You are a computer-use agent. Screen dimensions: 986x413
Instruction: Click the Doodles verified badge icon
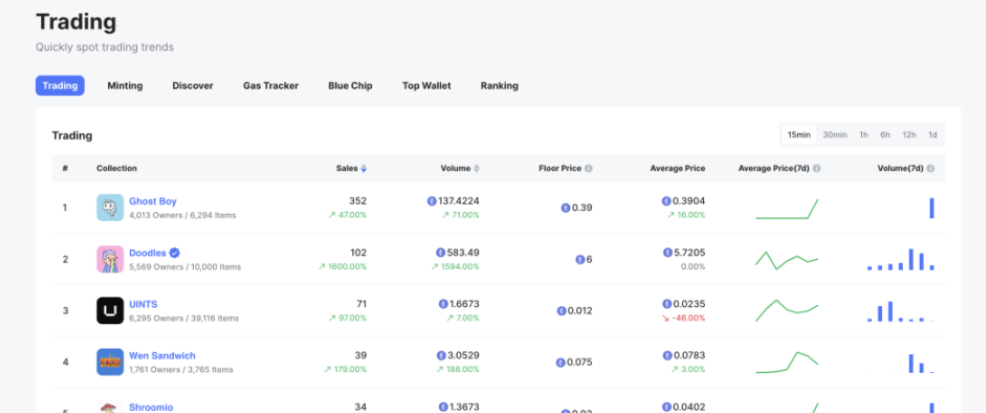point(175,253)
